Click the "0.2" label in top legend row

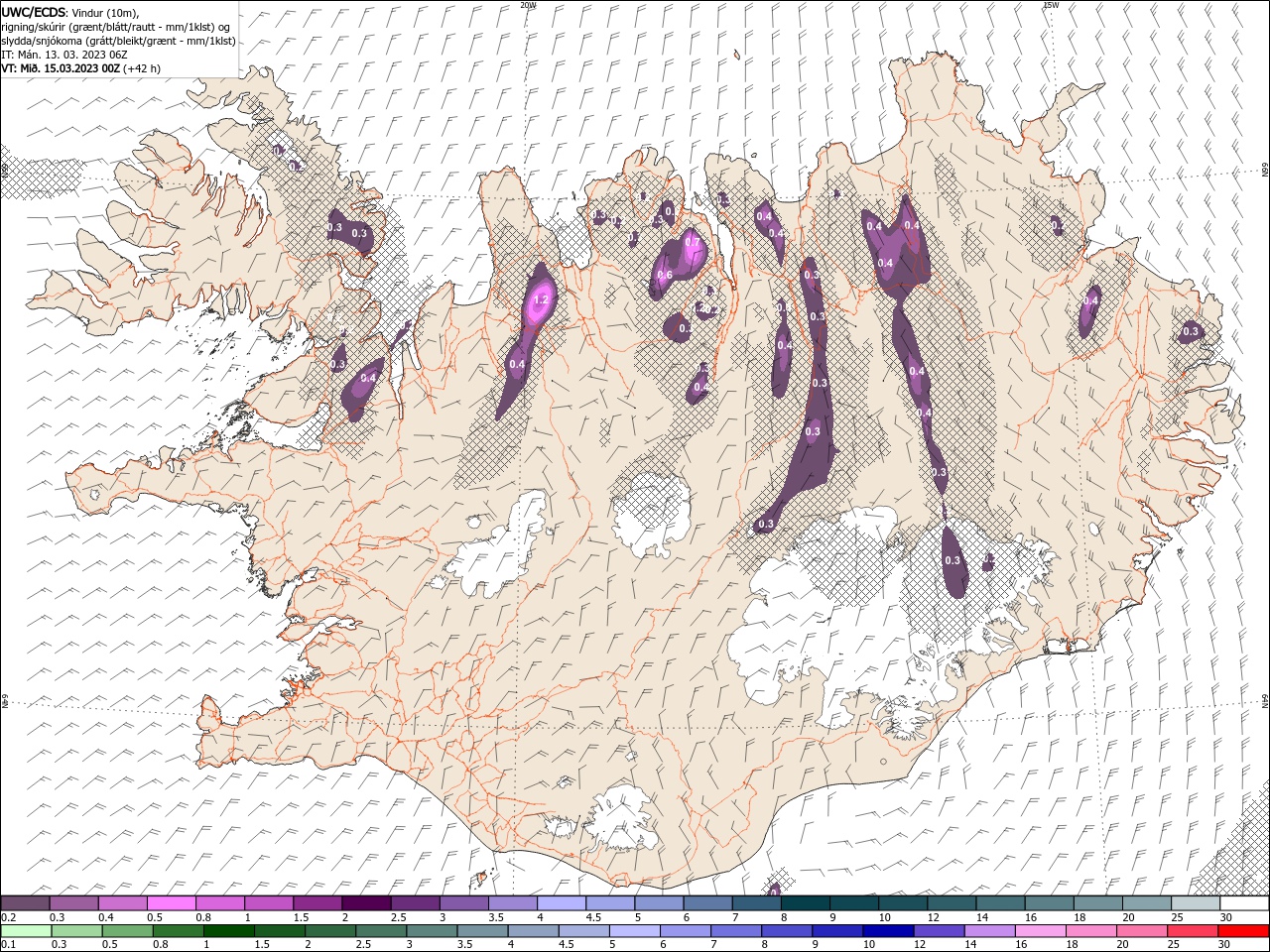pos(8,917)
